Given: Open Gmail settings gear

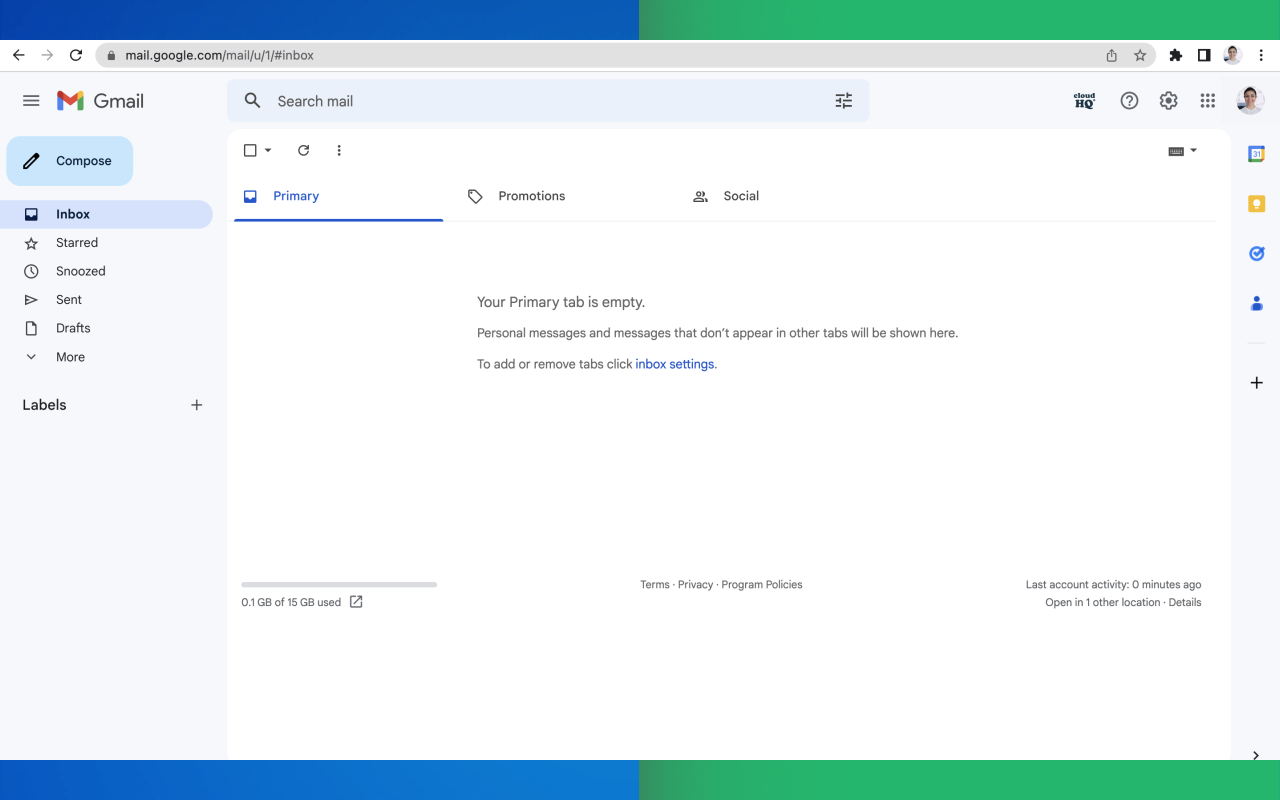Looking at the screenshot, I should [x=1168, y=100].
